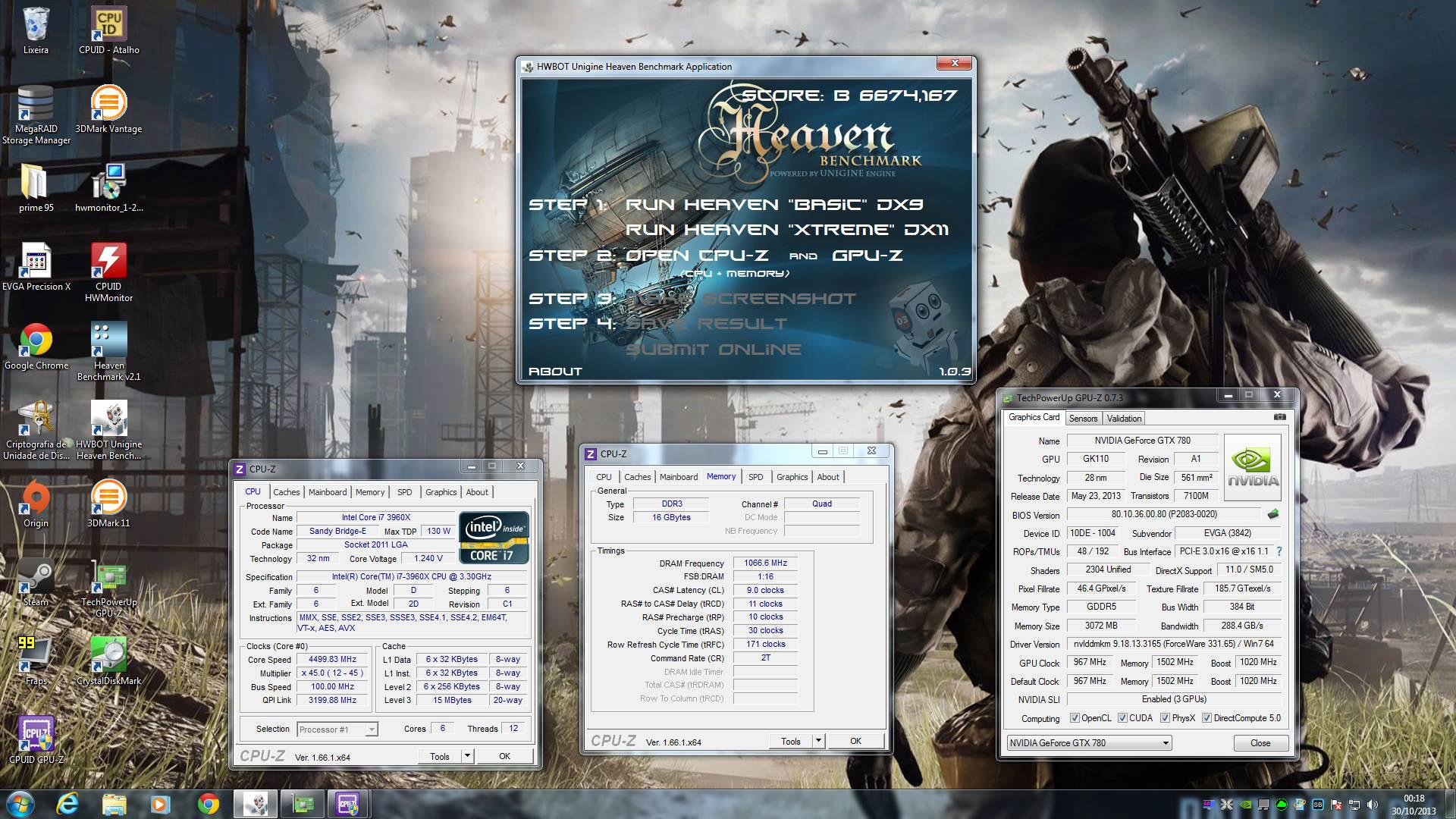1456x819 pixels.
Task: Open the media player taskbar icon
Action: click(x=160, y=804)
